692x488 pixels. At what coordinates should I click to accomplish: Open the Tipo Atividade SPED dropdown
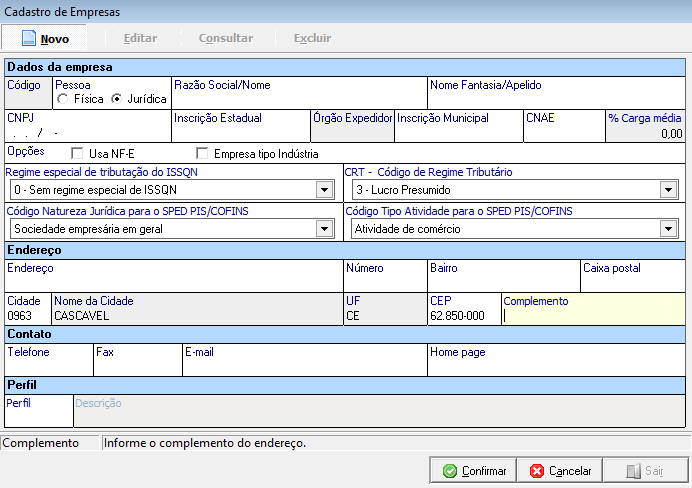(668, 229)
